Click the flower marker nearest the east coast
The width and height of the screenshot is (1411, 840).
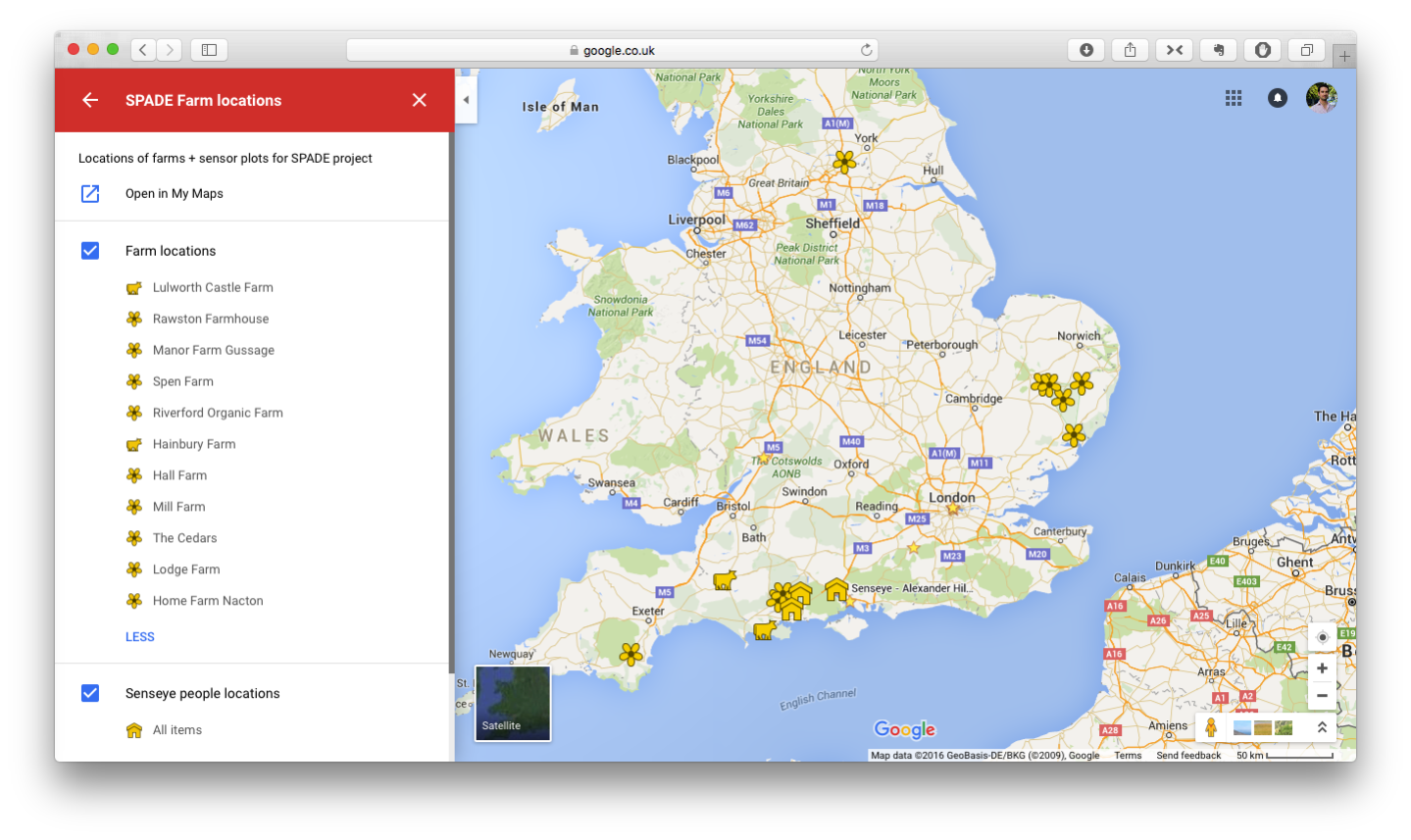pyautogui.click(x=1074, y=434)
